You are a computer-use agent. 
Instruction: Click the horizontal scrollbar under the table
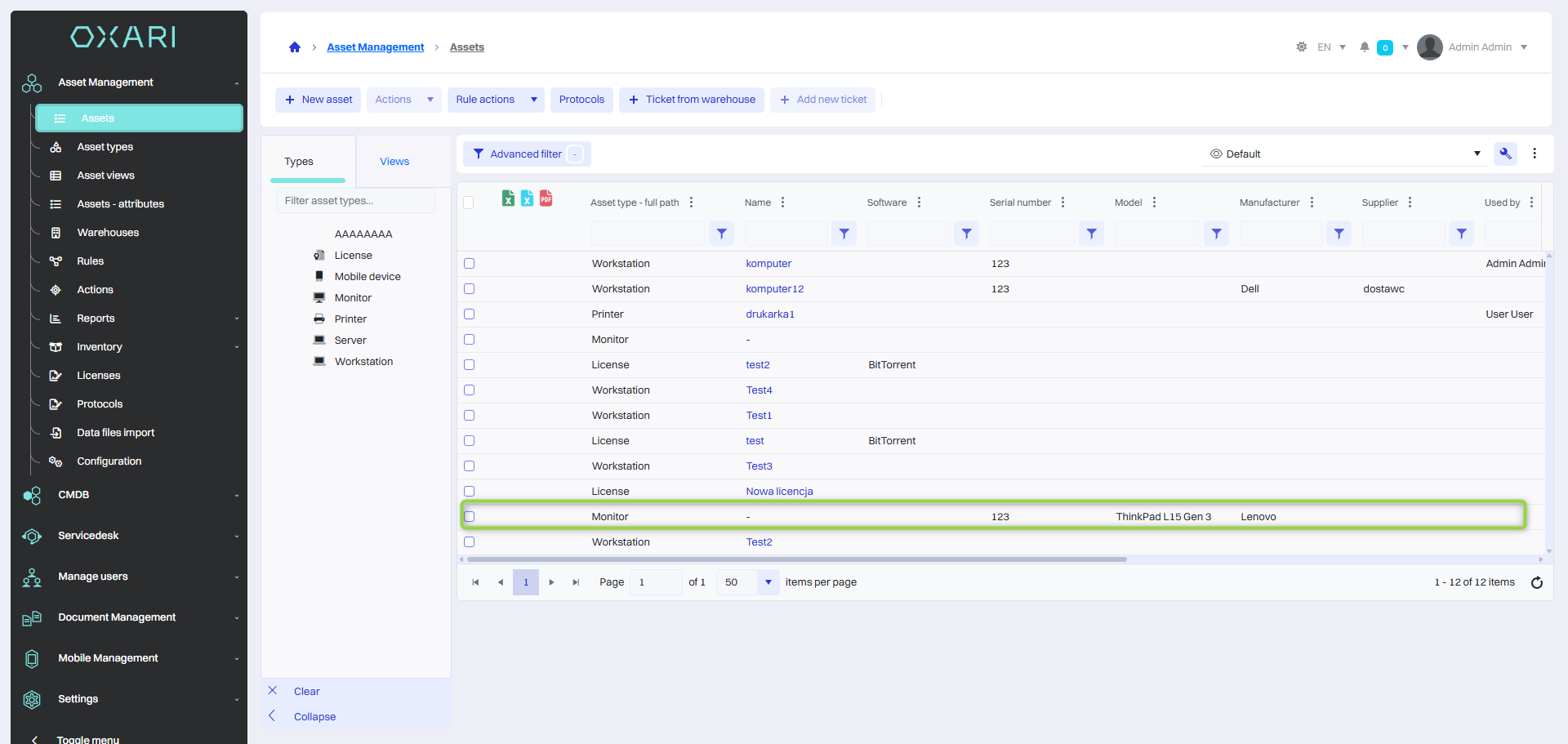pyautogui.click(x=796, y=559)
